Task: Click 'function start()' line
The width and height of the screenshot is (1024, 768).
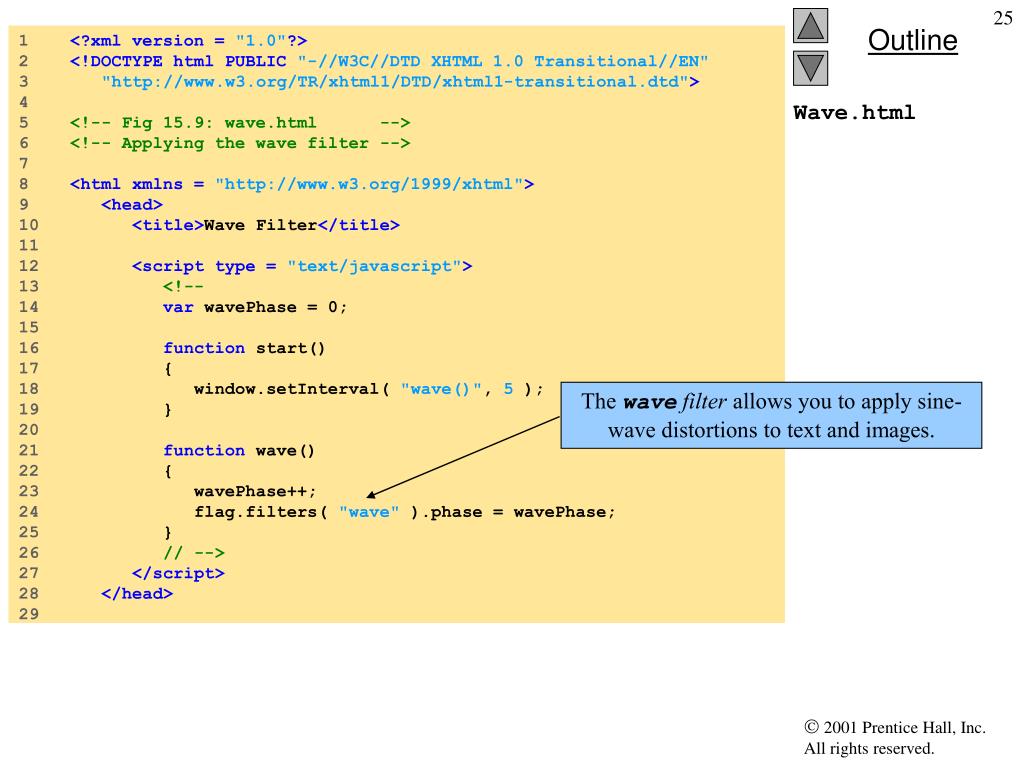Action: coord(244,348)
